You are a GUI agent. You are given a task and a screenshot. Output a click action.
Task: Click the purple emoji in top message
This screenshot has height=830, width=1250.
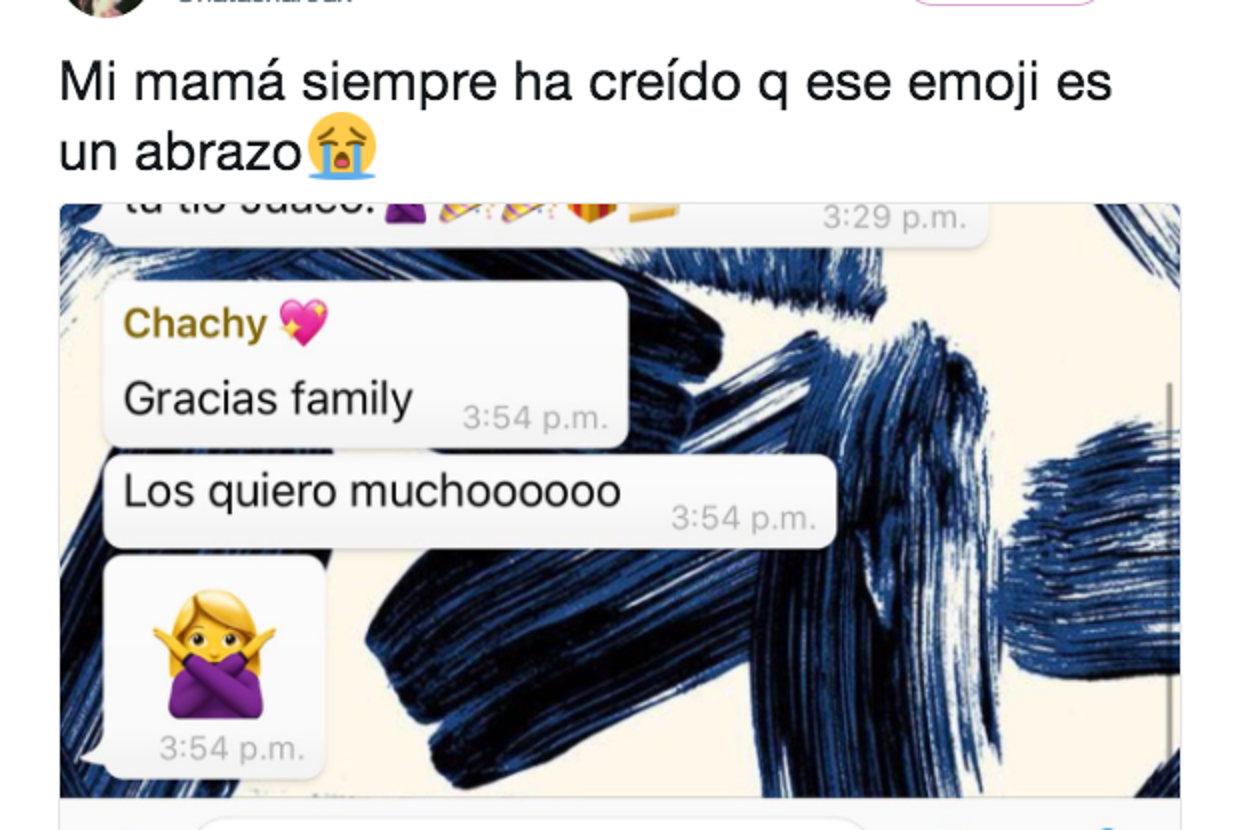coord(404,212)
